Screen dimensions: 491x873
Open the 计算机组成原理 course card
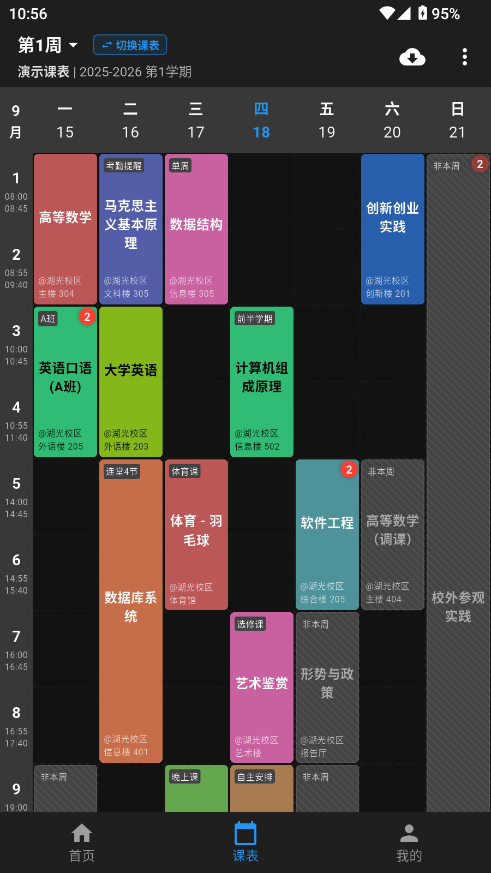point(262,382)
